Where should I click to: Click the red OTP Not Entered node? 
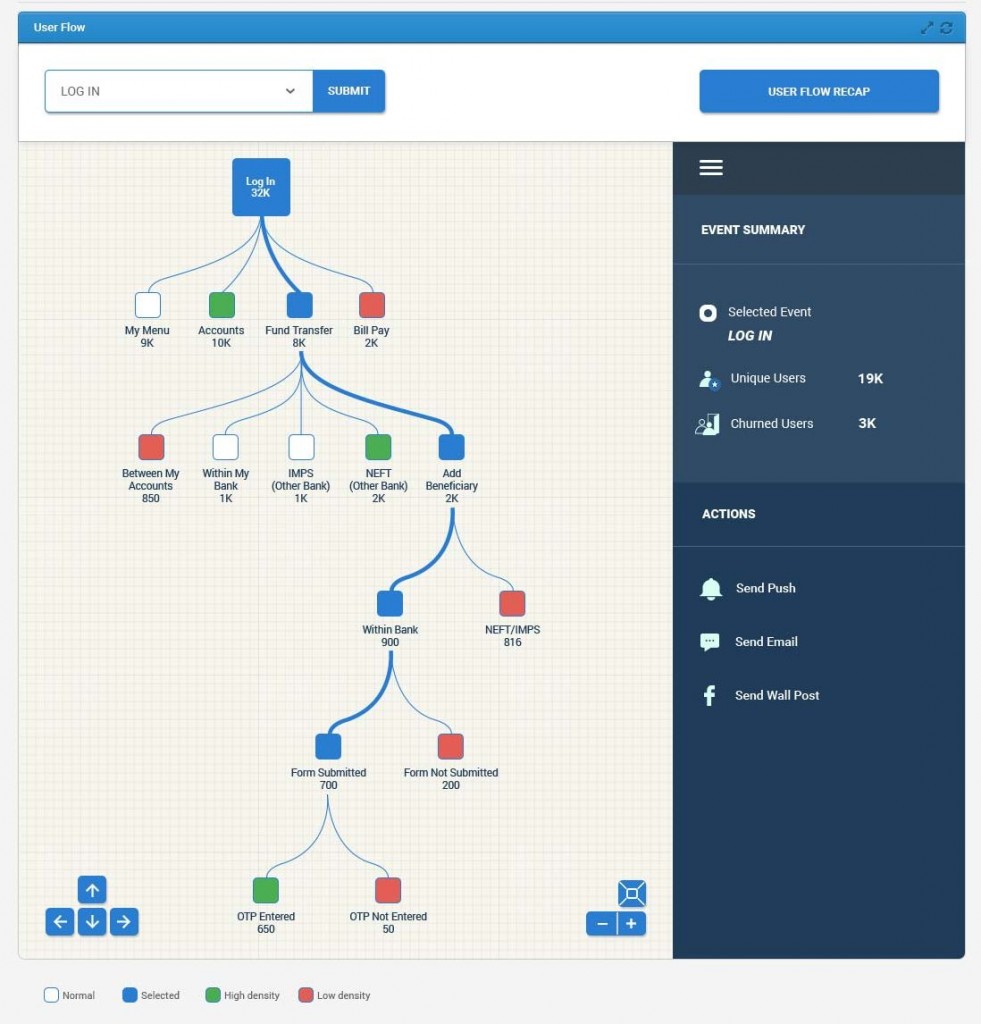point(388,890)
